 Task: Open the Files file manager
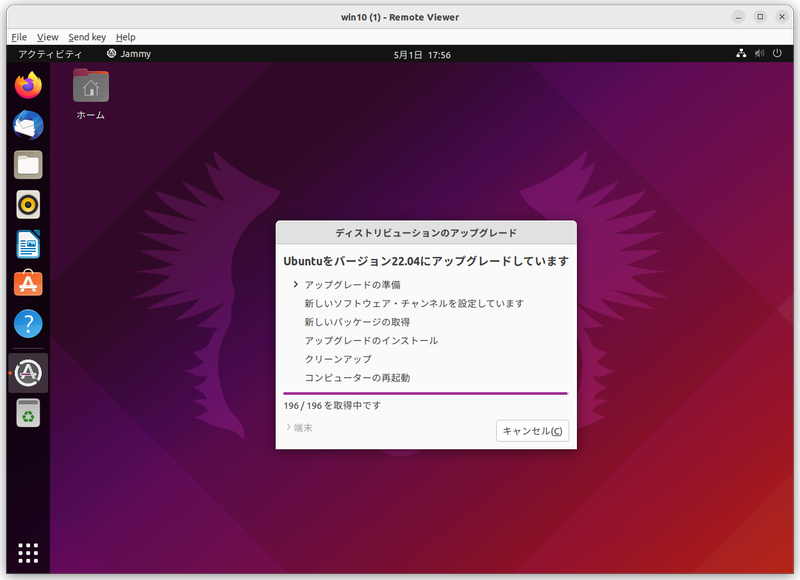click(26, 163)
